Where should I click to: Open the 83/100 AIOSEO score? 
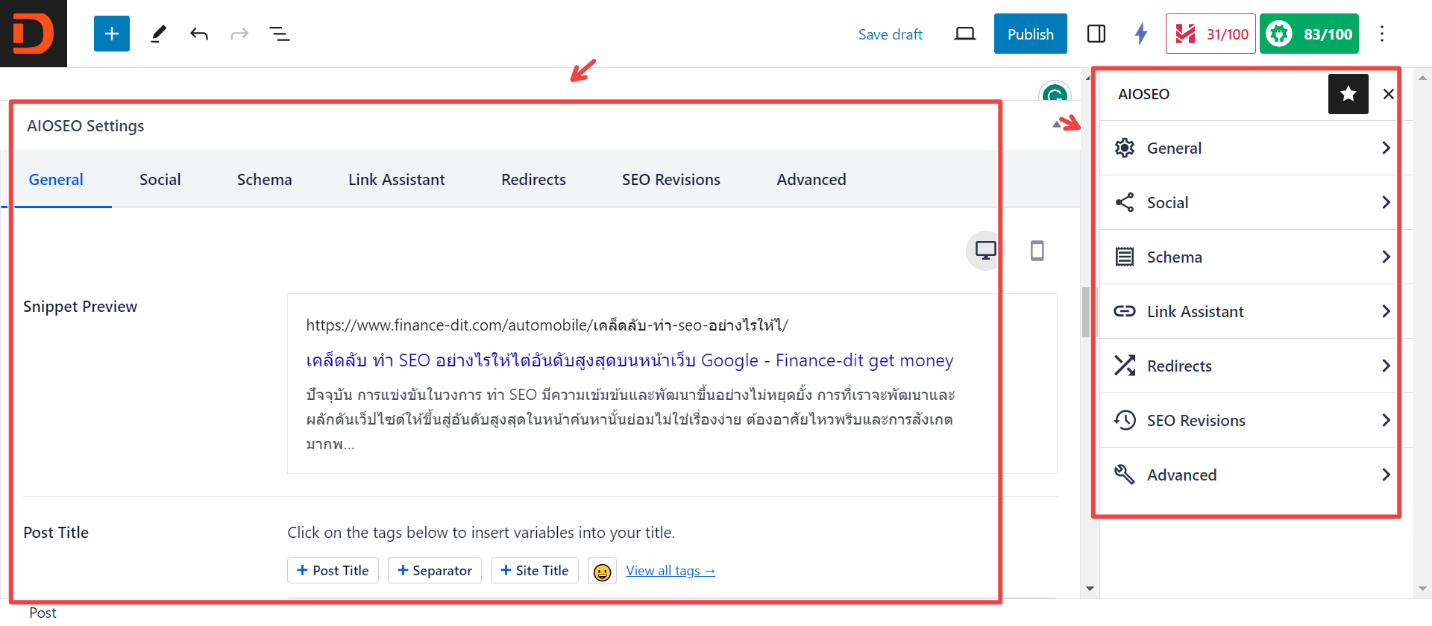click(x=1309, y=34)
